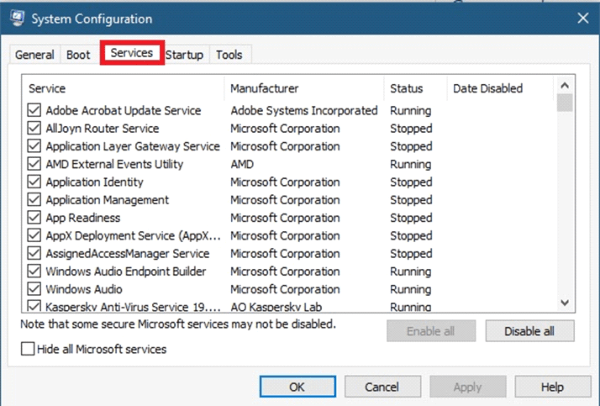Toggle the AllJoyn Router Service checkbox
Viewport: 600px width, 406px height.
coord(34,128)
